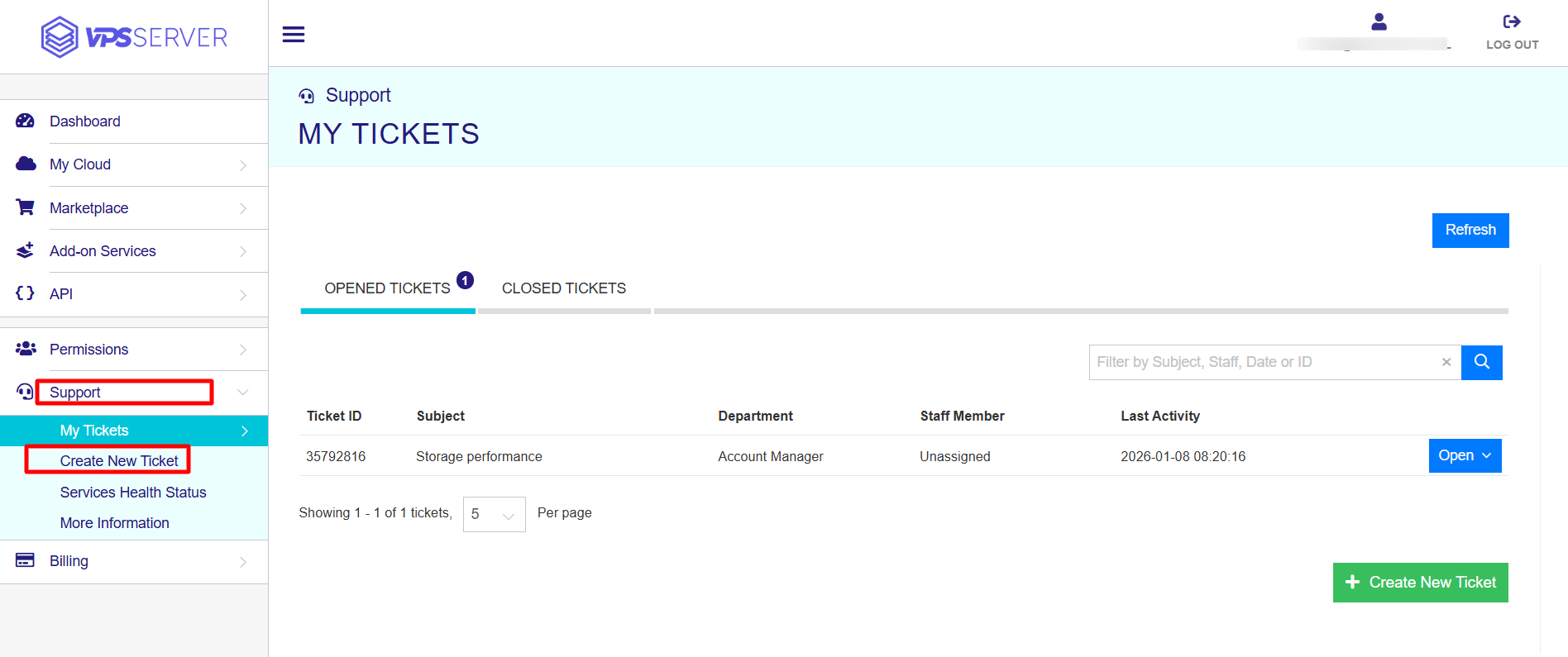1568x657 pixels.
Task: Click the Marketplace cart icon
Action: tap(25, 207)
